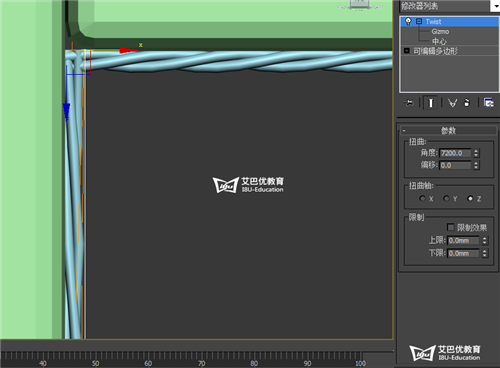This screenshot has height=368, width=500.
Task: Click the blue Z-axis gizmo arrow
Action: (x=66, y=112)
